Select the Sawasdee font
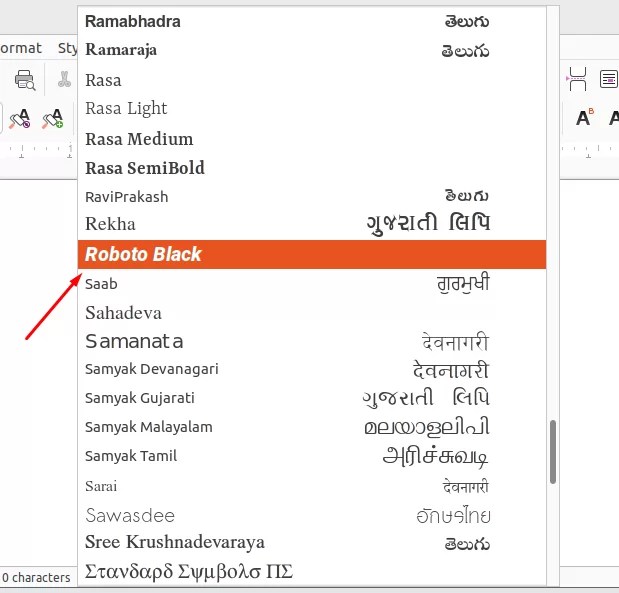The image size is (619, 593). (x=312, y=516)
